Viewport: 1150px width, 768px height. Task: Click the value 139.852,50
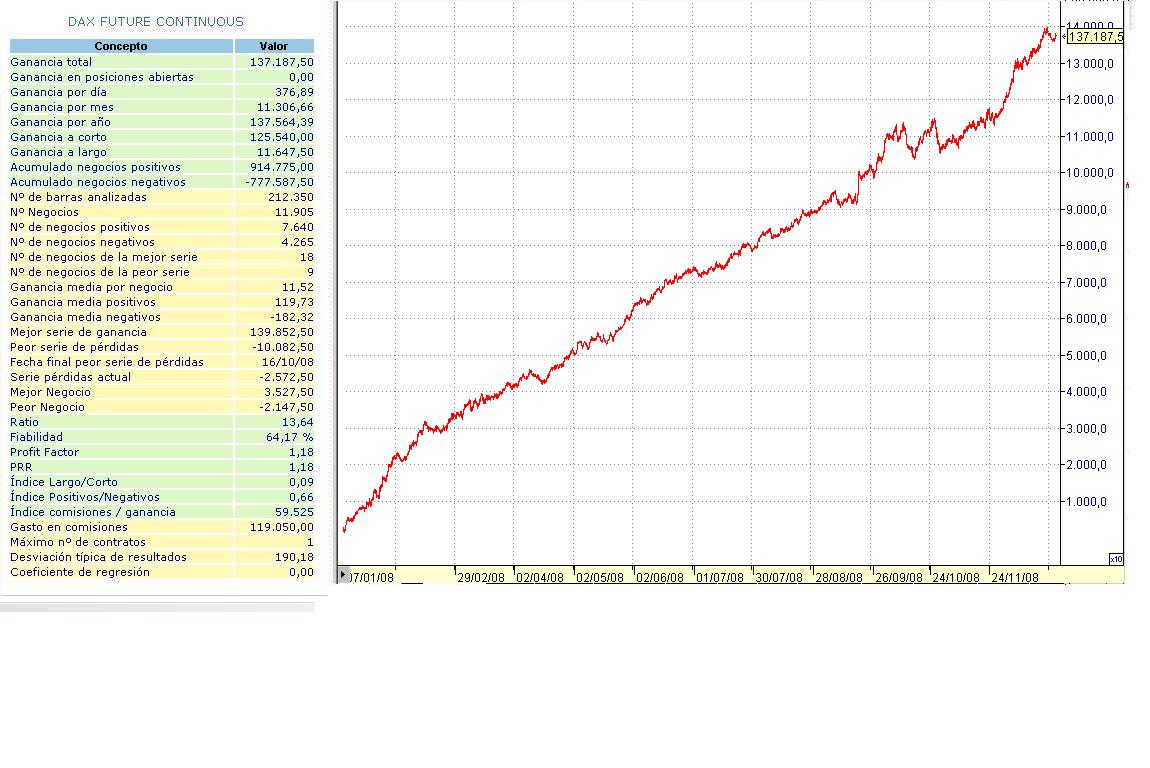(x=282, y=332)
